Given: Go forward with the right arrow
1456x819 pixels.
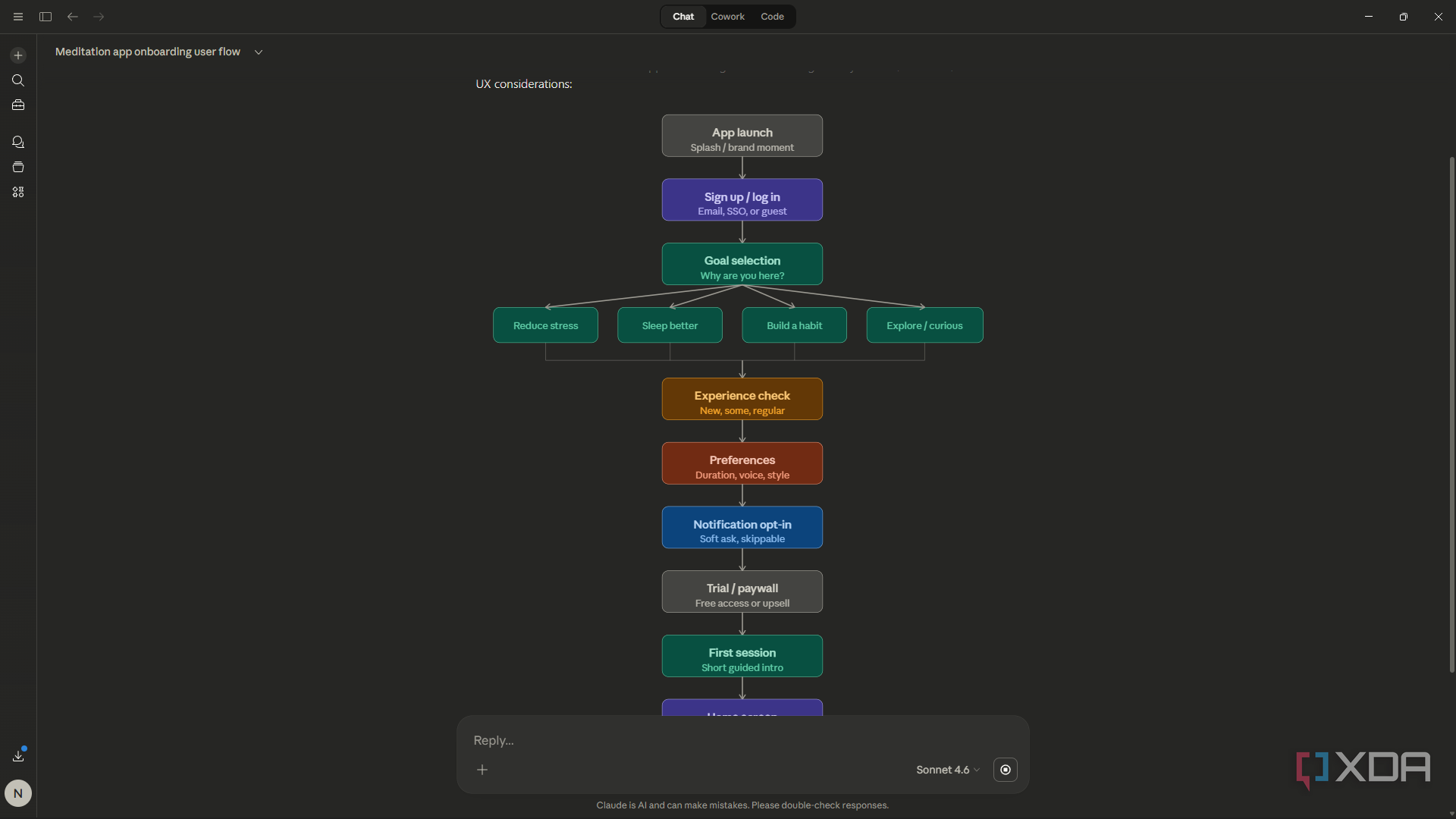Looking at the screenshot, I should 99,17.
